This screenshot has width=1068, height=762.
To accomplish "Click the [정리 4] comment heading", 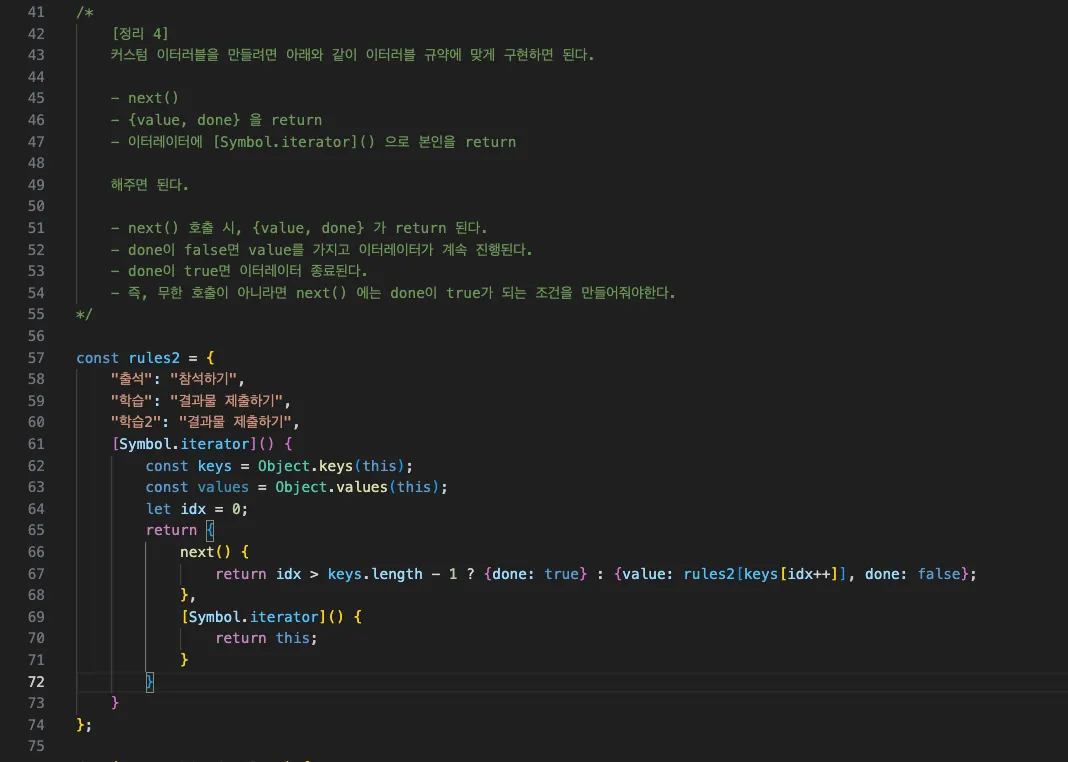I will [140, 33].
